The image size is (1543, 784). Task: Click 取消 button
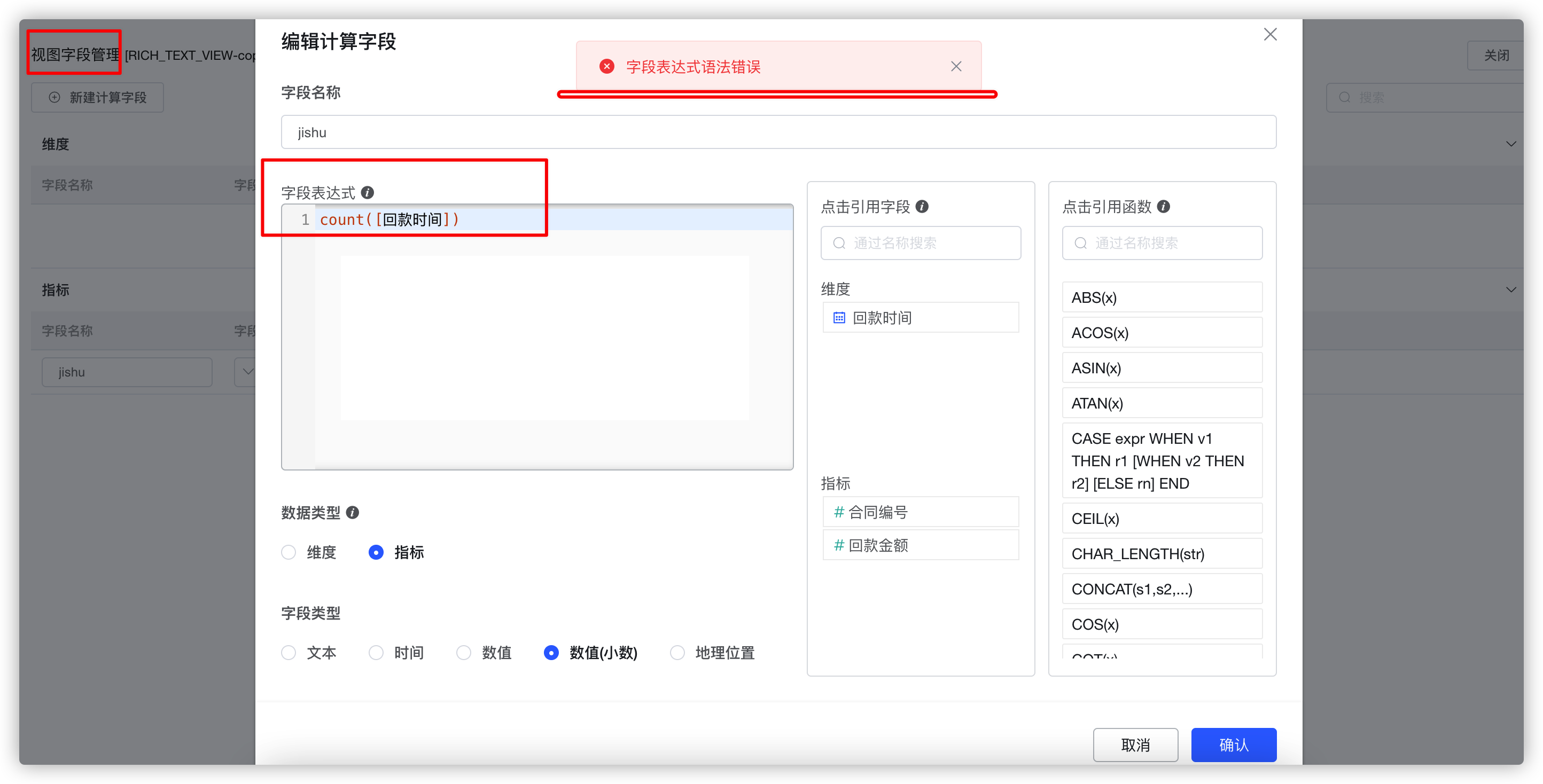point(1136,745)
